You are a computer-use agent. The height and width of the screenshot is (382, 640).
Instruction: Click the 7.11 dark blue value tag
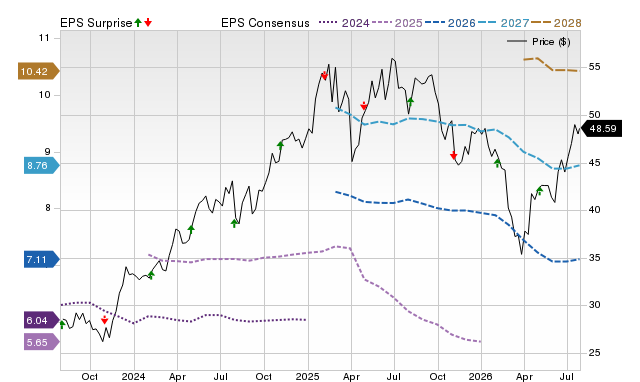42,259
